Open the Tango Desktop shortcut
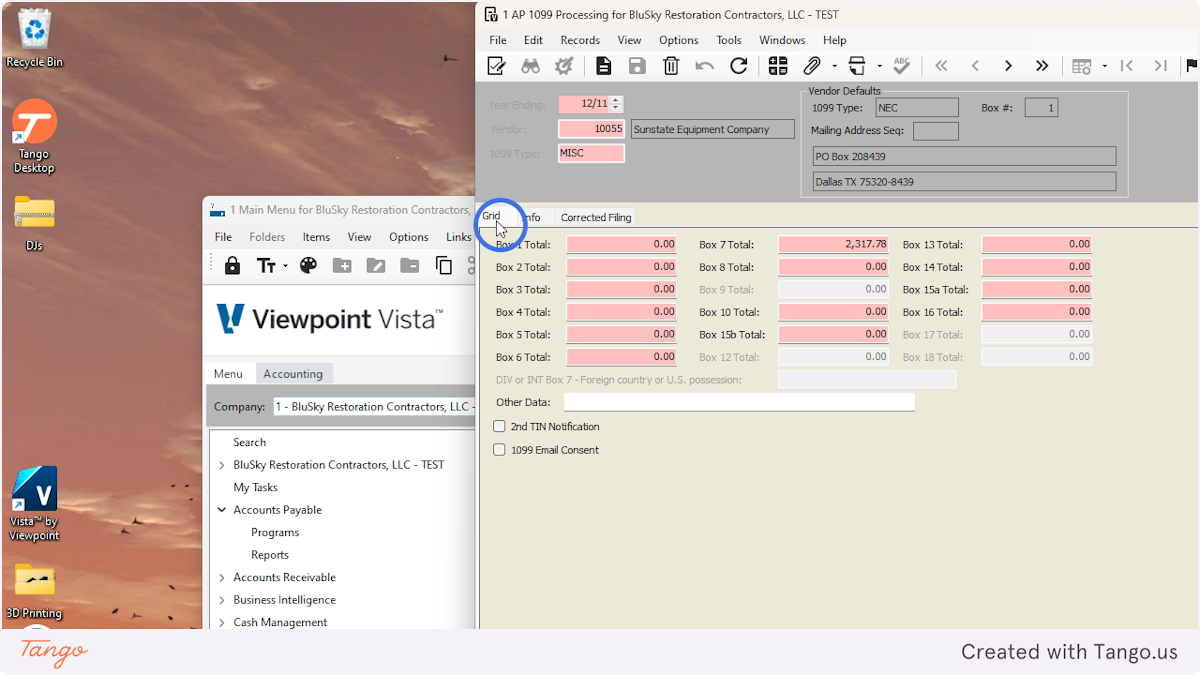The width and height of the screenshot is (1200, 675). click(x=35, y=137)
